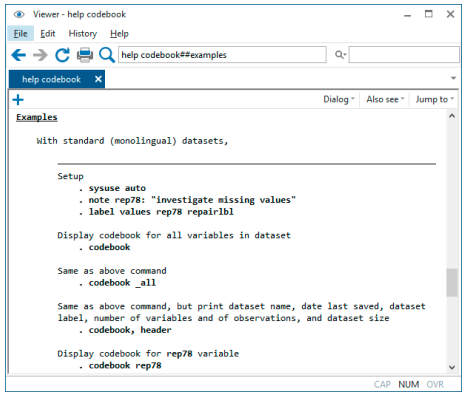This screenshot has height=398, width=467.
Task: Click the 'codebook, header' command
Action: click(130, 330)
